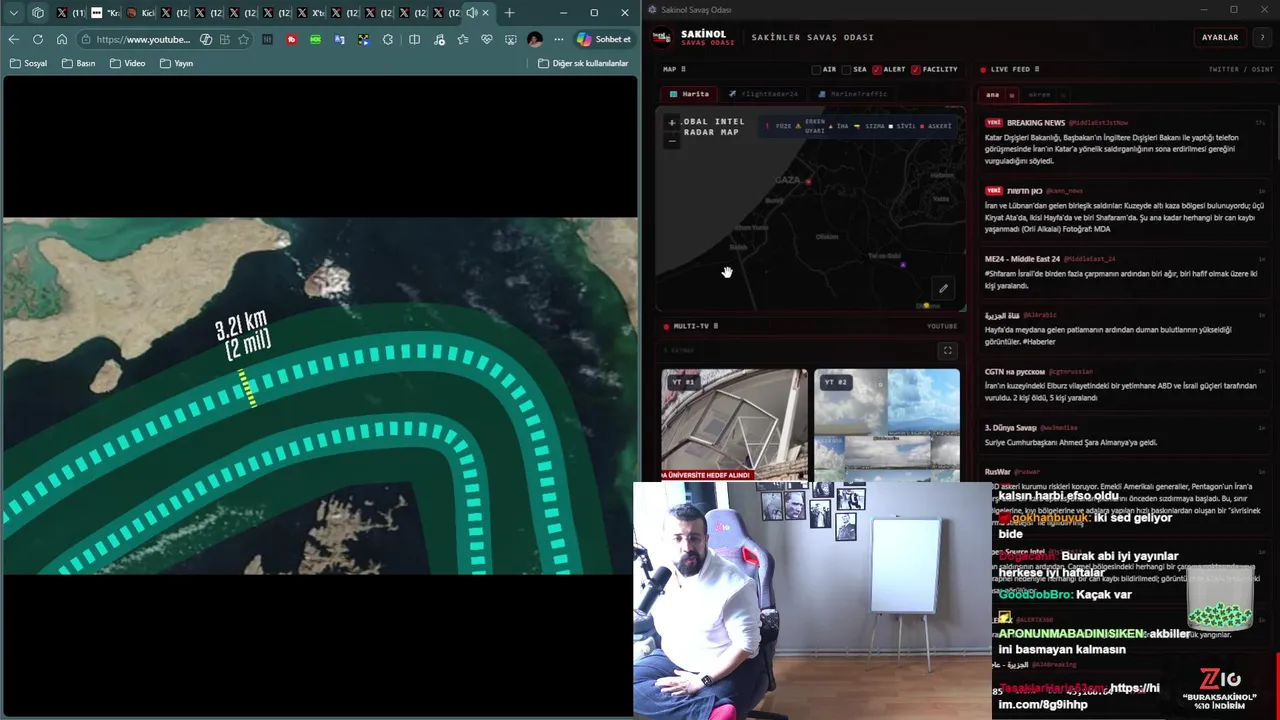
Task: Open Copilot 'Sohbet et' button
Action: point(604,39)
